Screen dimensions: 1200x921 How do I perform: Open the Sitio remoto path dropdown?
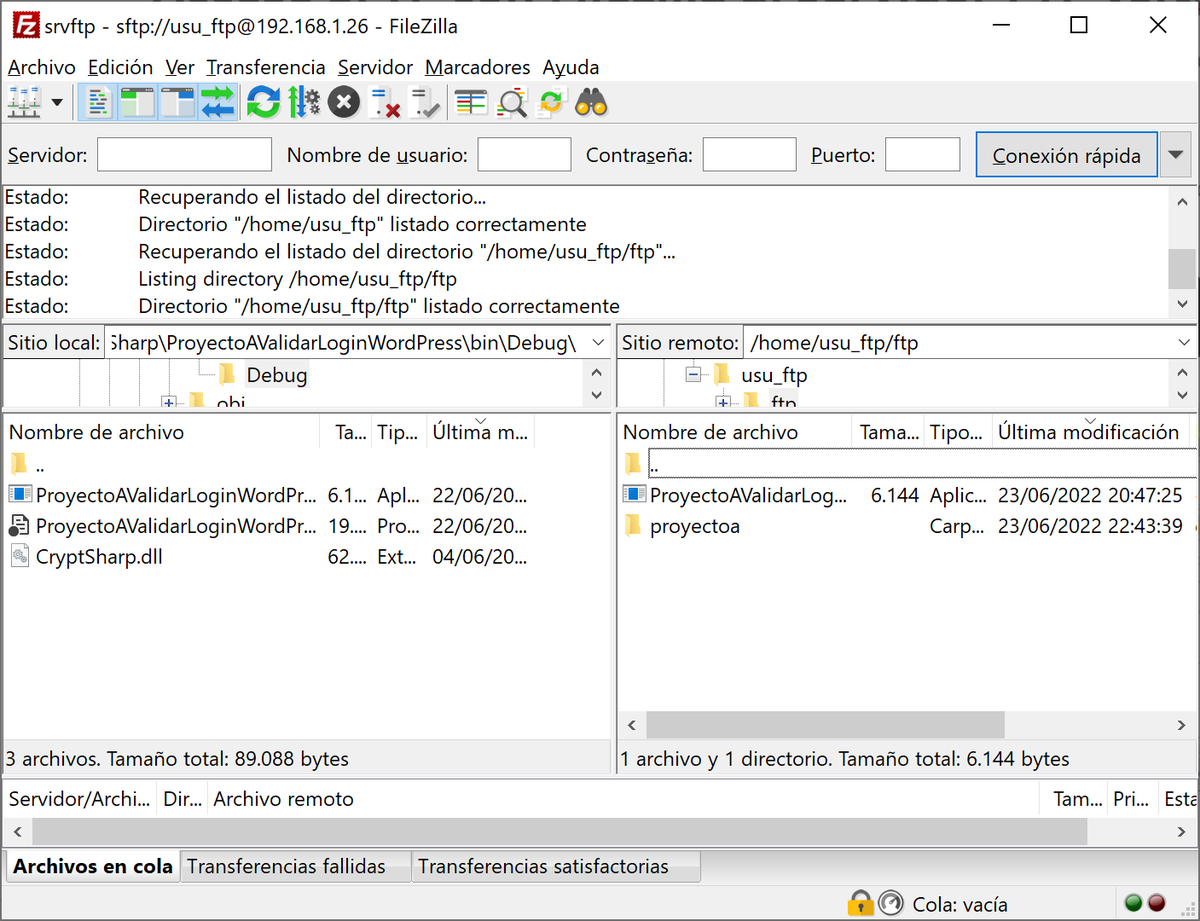point(1184,343)
